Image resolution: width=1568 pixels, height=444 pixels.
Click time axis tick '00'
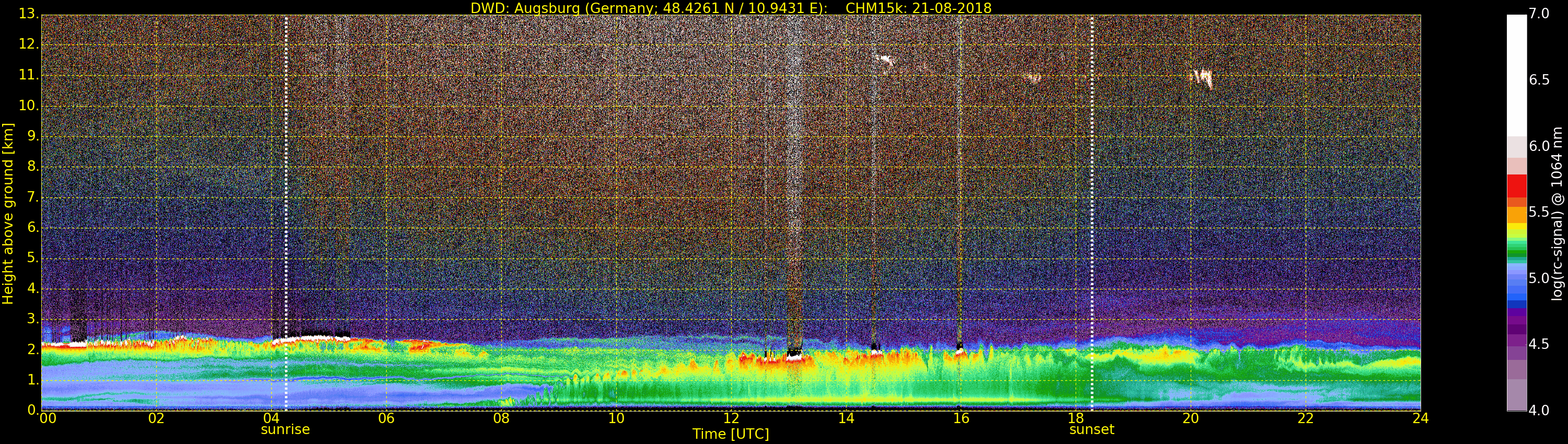pos(48,418)
